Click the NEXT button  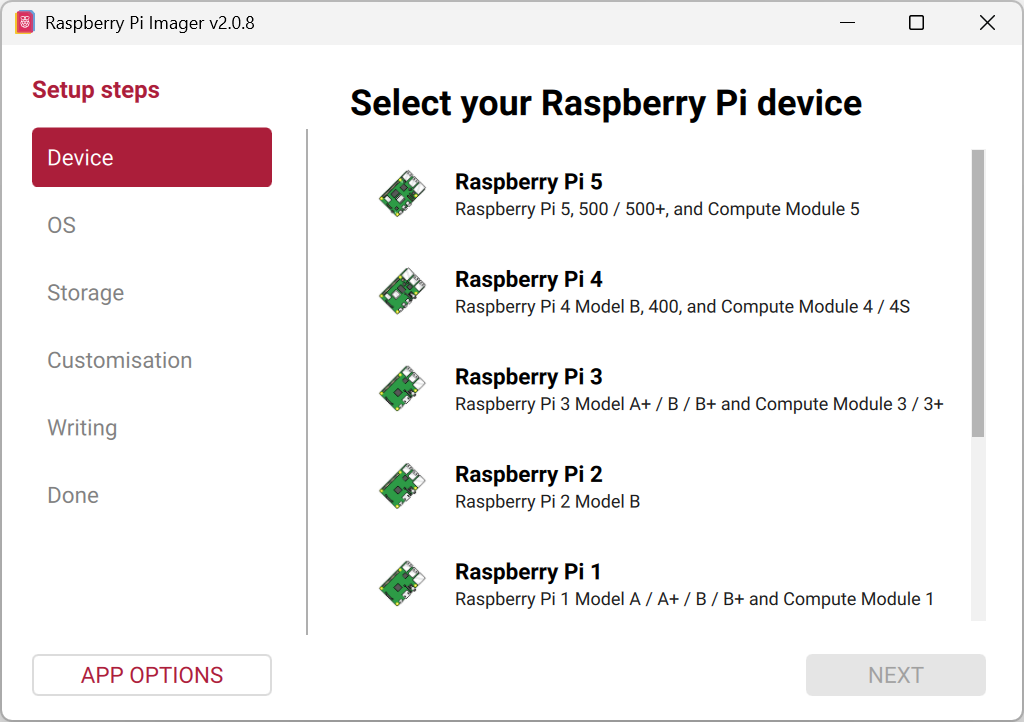[895, 675]
